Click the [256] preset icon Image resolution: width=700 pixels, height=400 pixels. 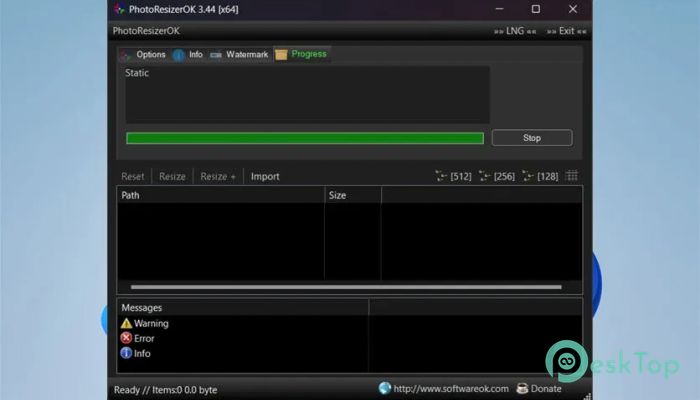coord(484,176)
